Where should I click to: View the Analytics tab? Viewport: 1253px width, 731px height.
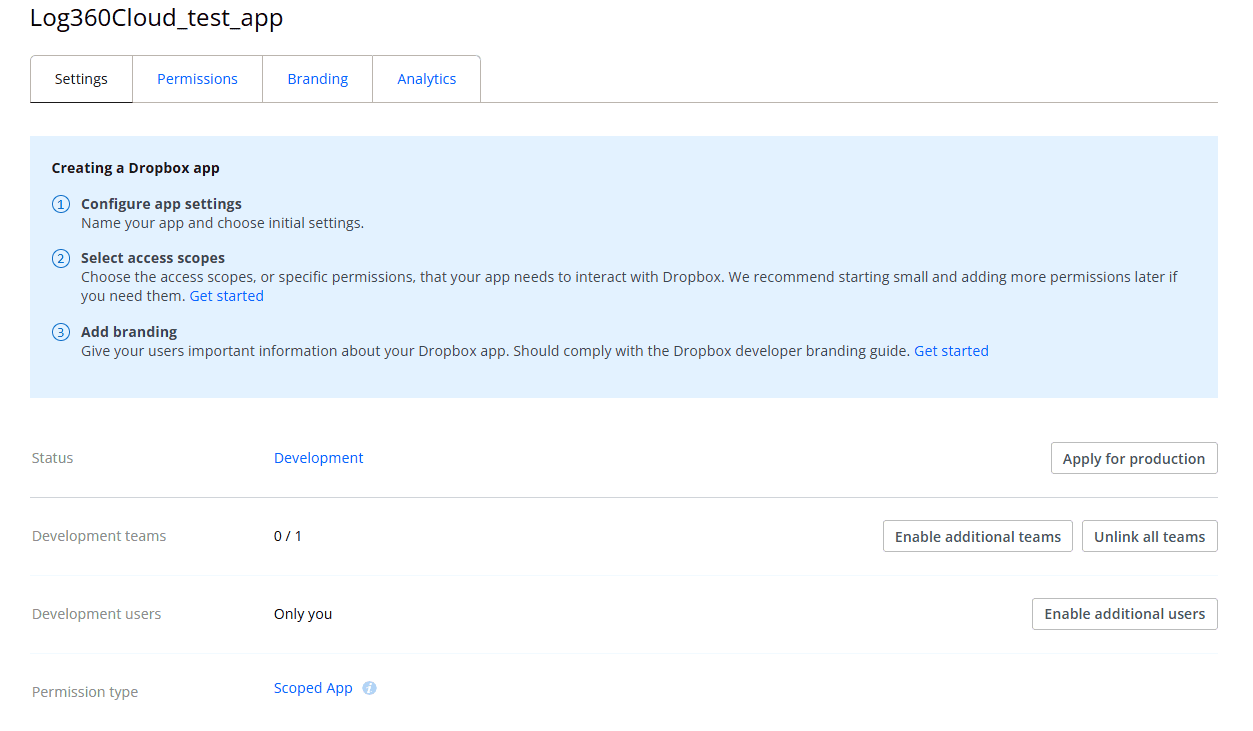pyautogui.click(x=426, y=79)
